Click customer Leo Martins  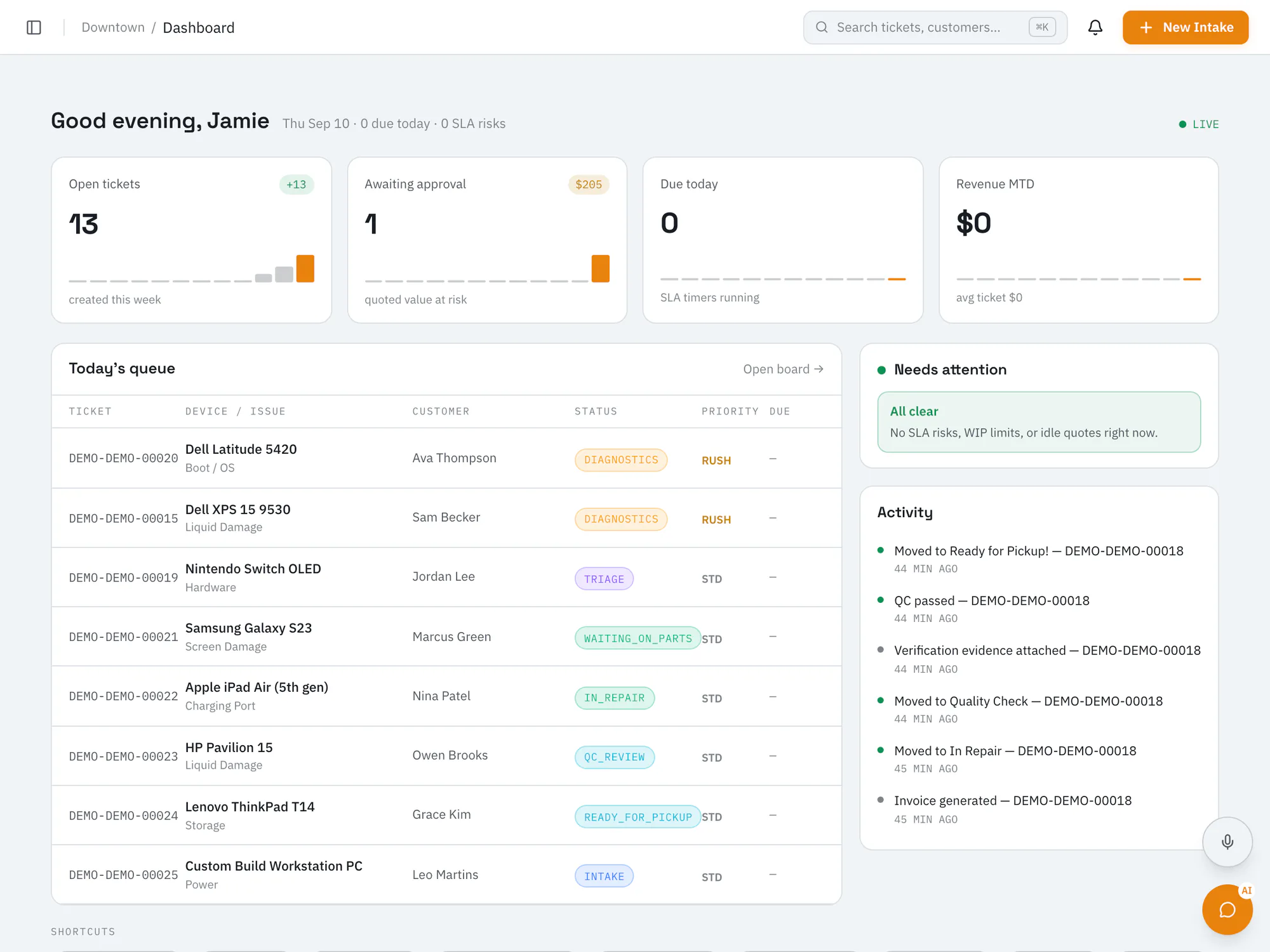point(445,875)
